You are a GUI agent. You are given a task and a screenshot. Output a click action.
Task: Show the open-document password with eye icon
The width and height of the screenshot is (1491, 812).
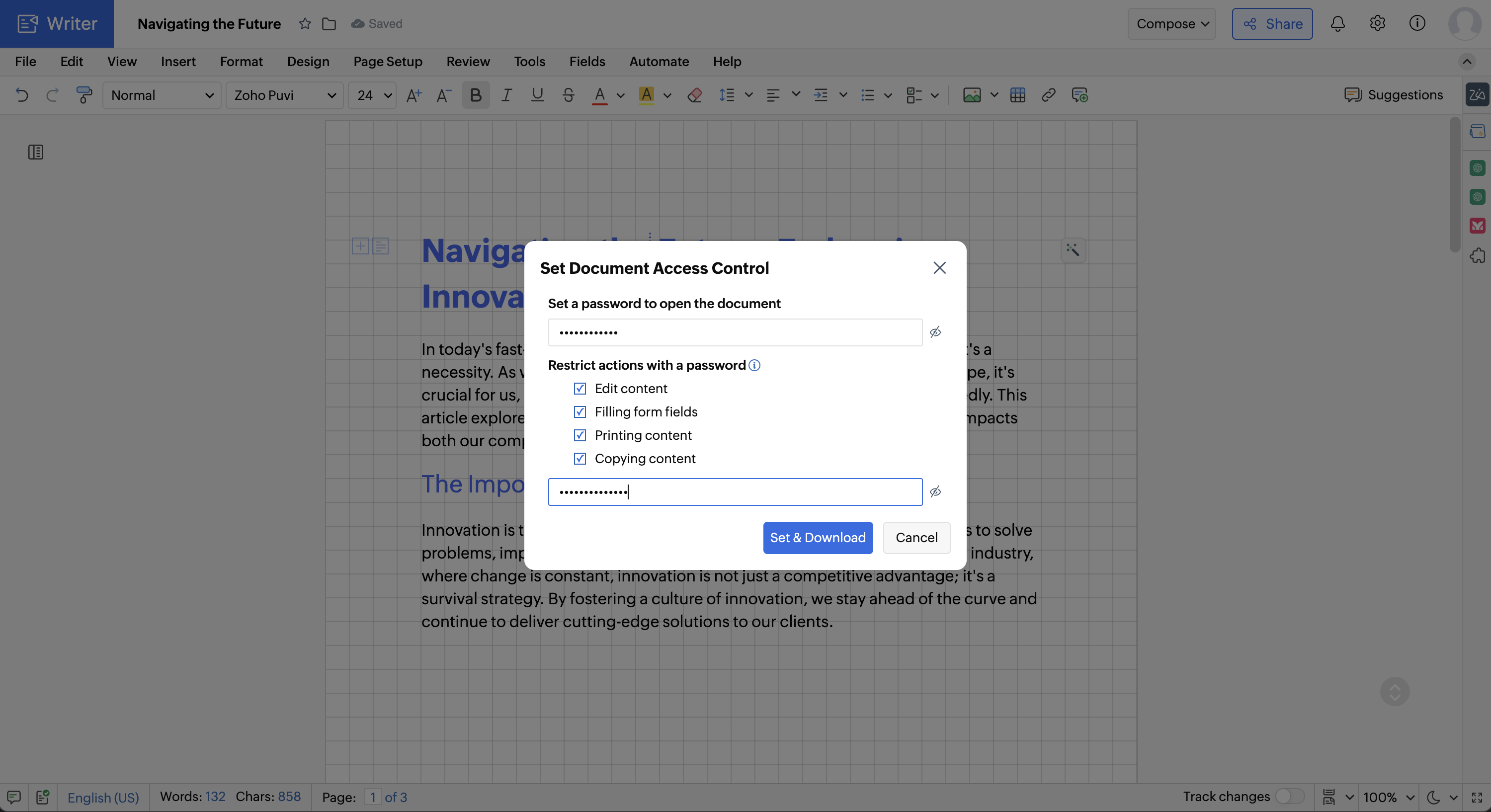point(935,332)
